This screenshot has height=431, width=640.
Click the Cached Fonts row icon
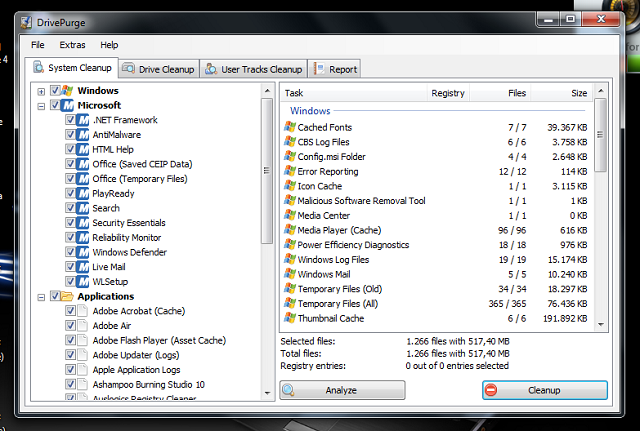(x=290, y=127)
